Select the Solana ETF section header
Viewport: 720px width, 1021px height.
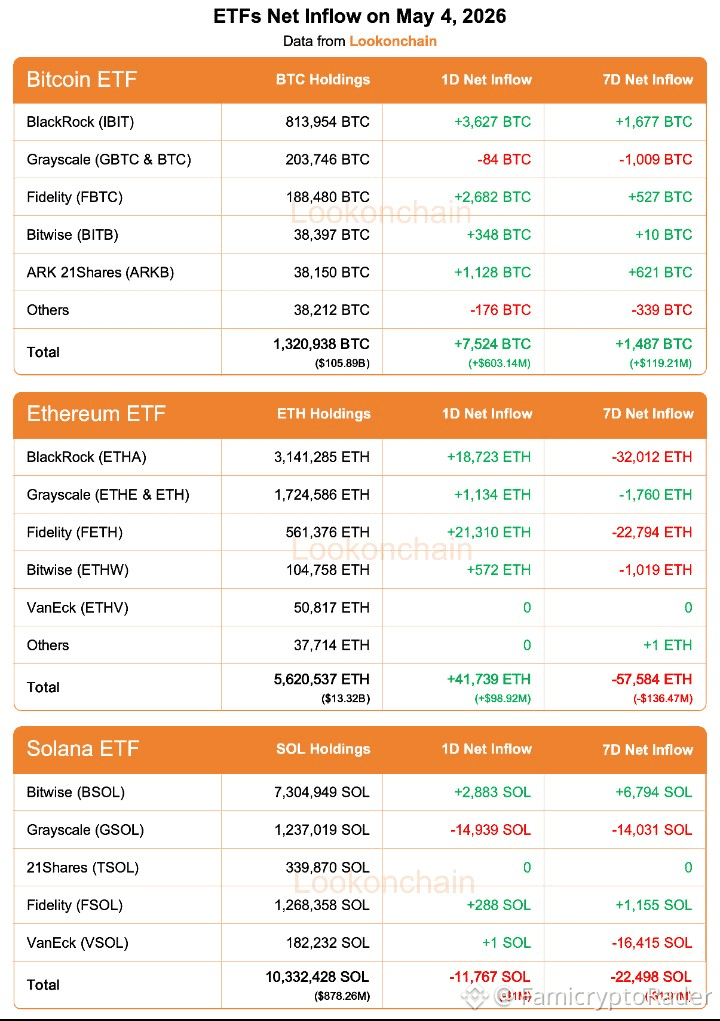[x=83, y=749]
